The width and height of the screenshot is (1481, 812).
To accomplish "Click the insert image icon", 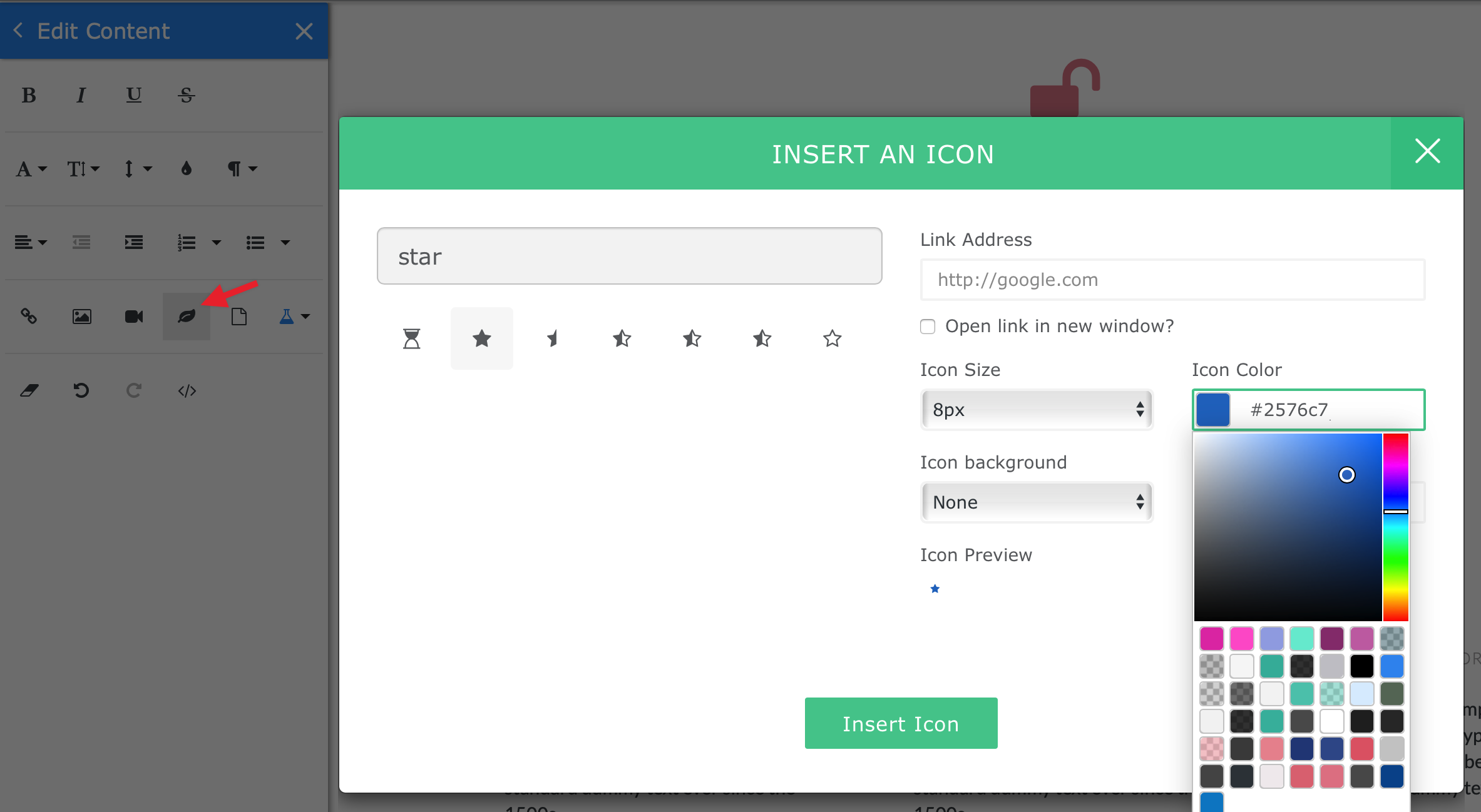I will point(81,317).
